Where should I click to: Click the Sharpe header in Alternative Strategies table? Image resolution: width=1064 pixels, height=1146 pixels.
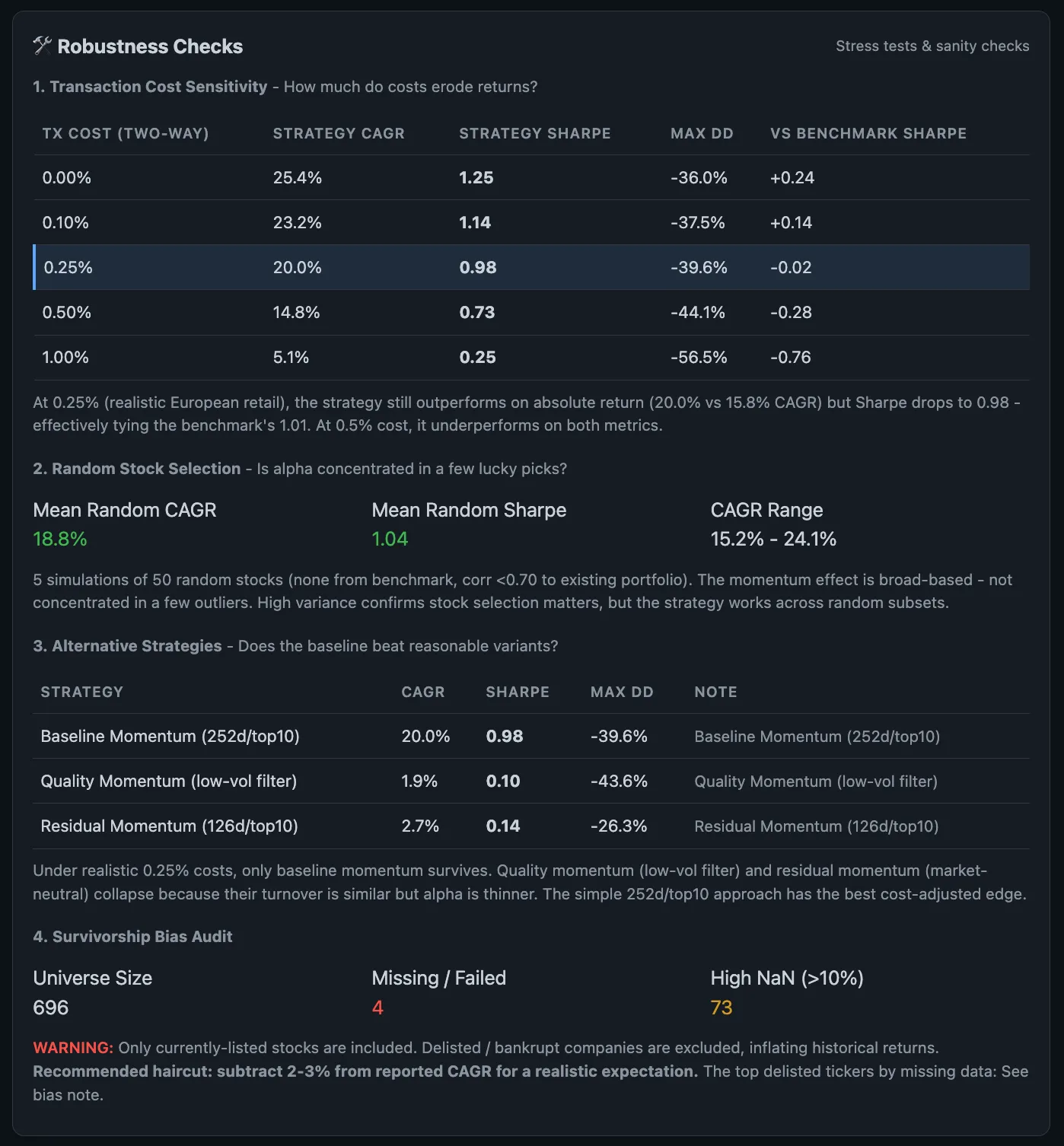[x=518, y=692]
